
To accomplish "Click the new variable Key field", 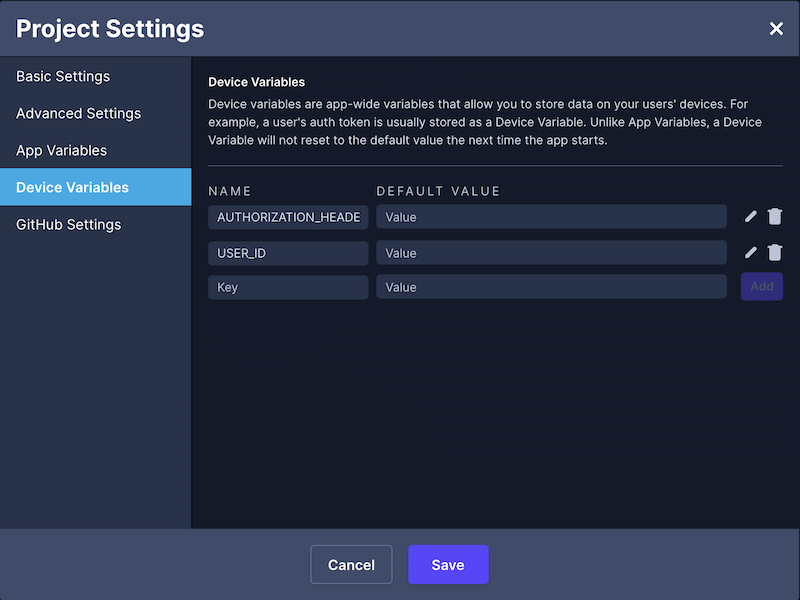I will click(288, 287).
